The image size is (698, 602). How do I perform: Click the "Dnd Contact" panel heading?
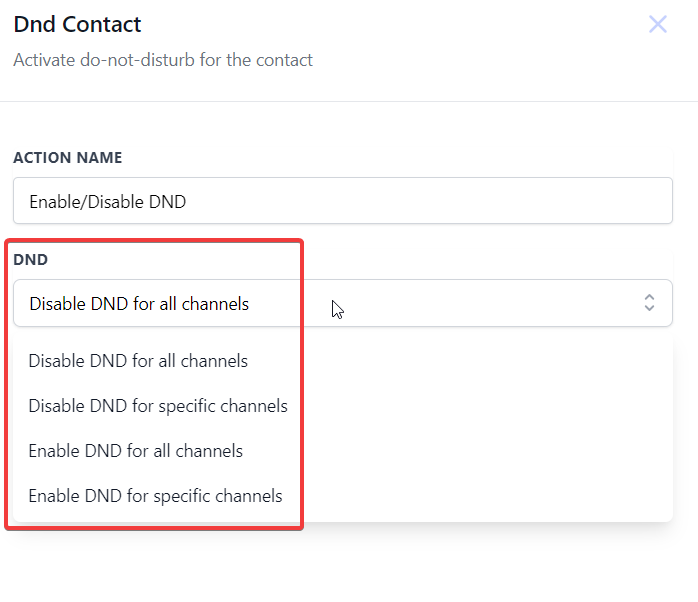(x=78, y=25)
